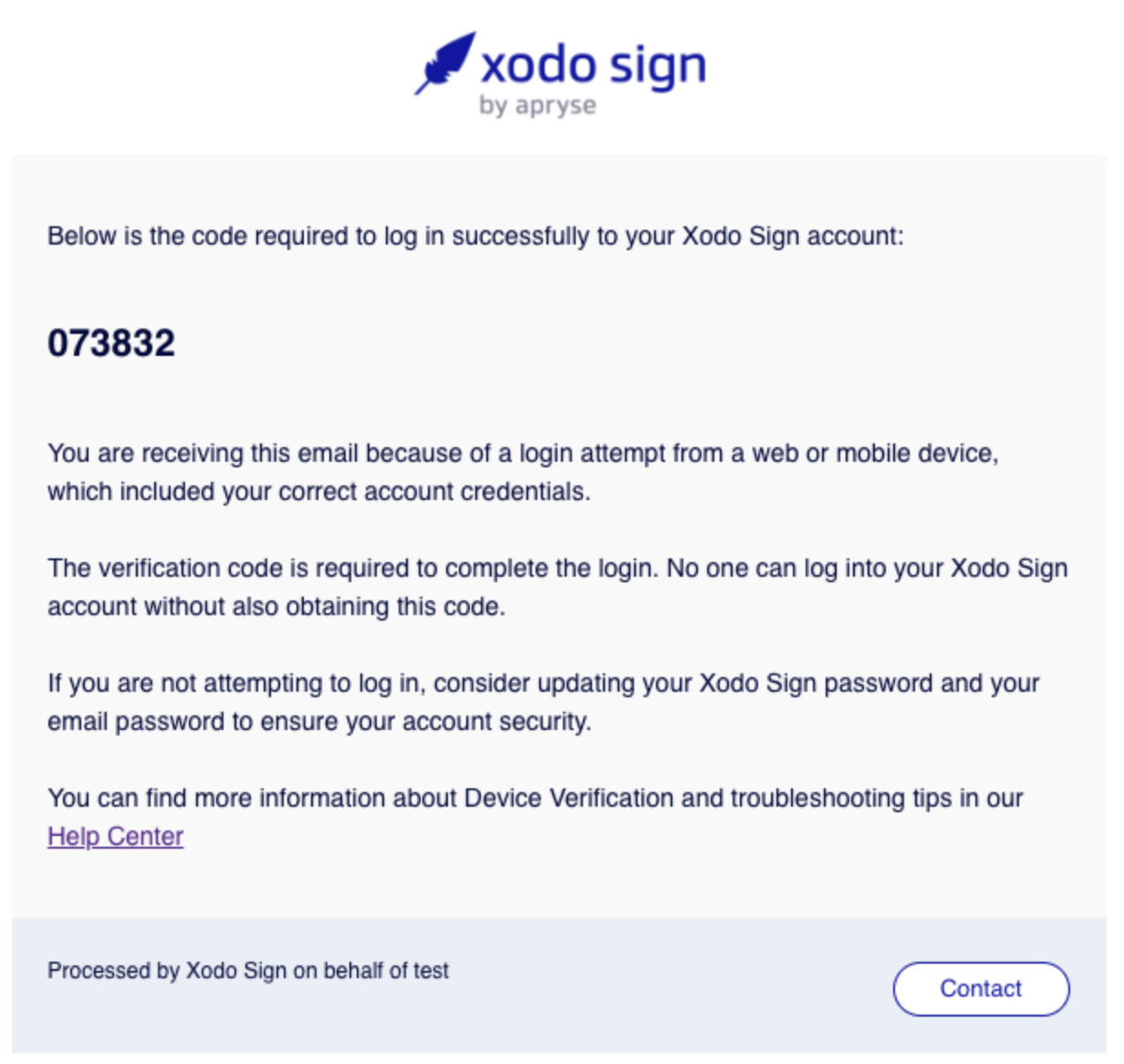Click 'account without also obtaining this code' line

click(x=276, y=607)
